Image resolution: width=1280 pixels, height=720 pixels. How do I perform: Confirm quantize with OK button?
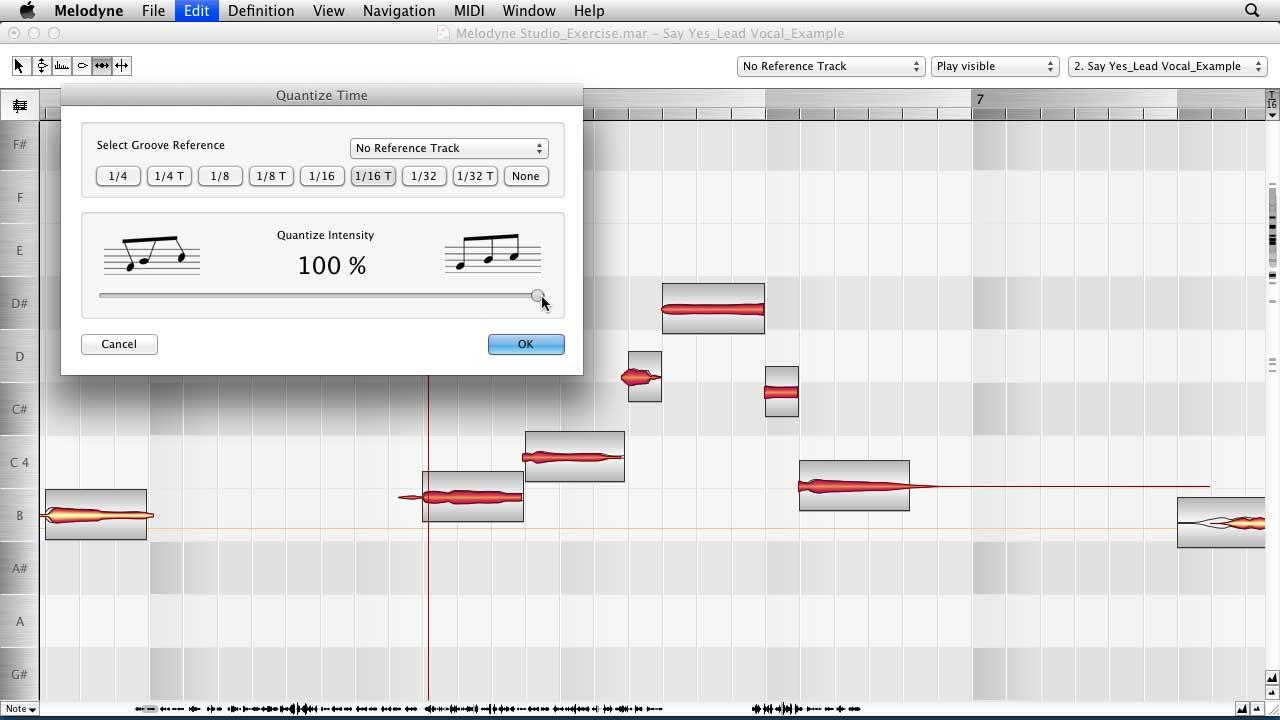pos(526,344)
